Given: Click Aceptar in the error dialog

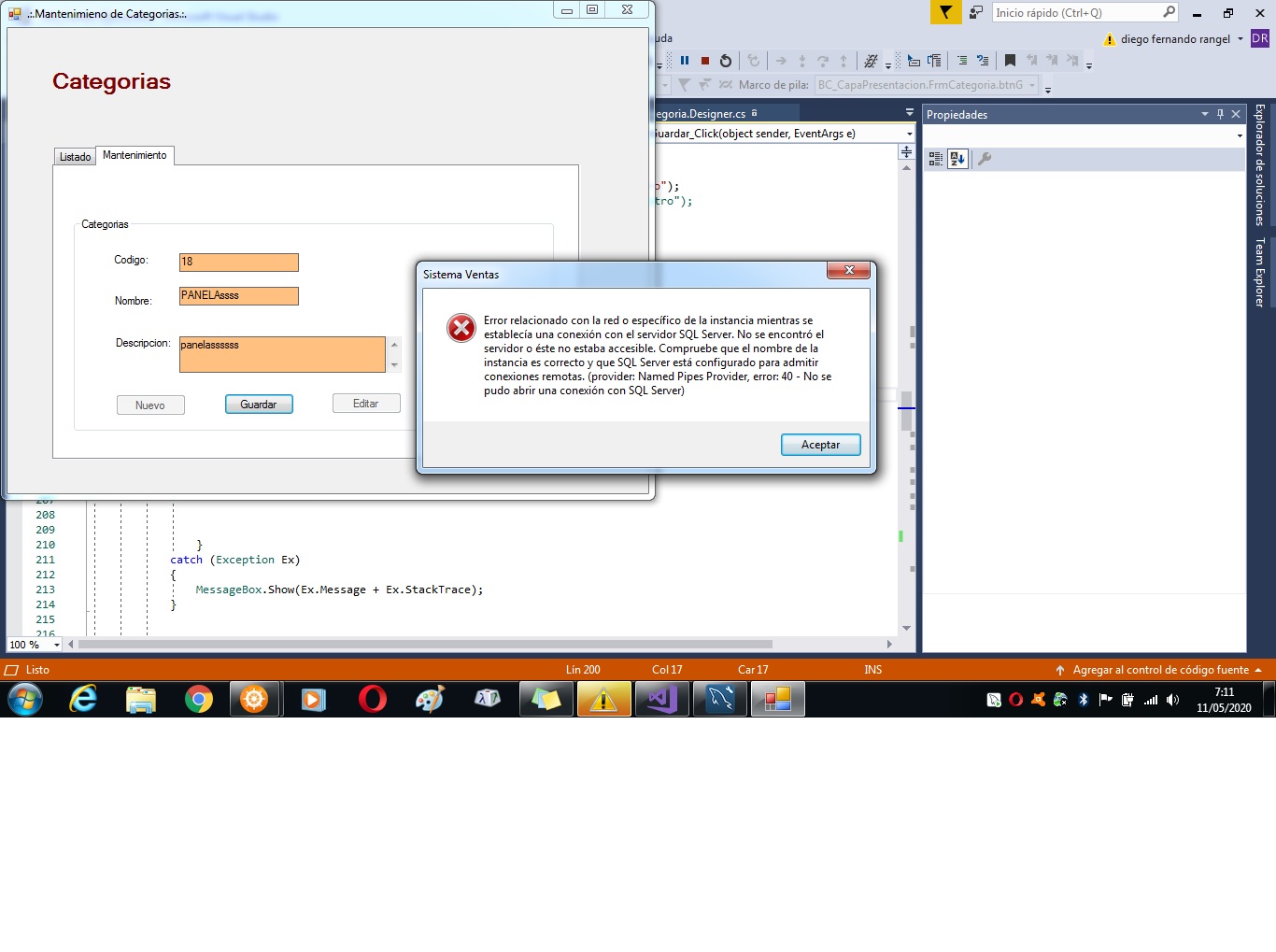Looking at the screenshot, I should coord(820,445).
